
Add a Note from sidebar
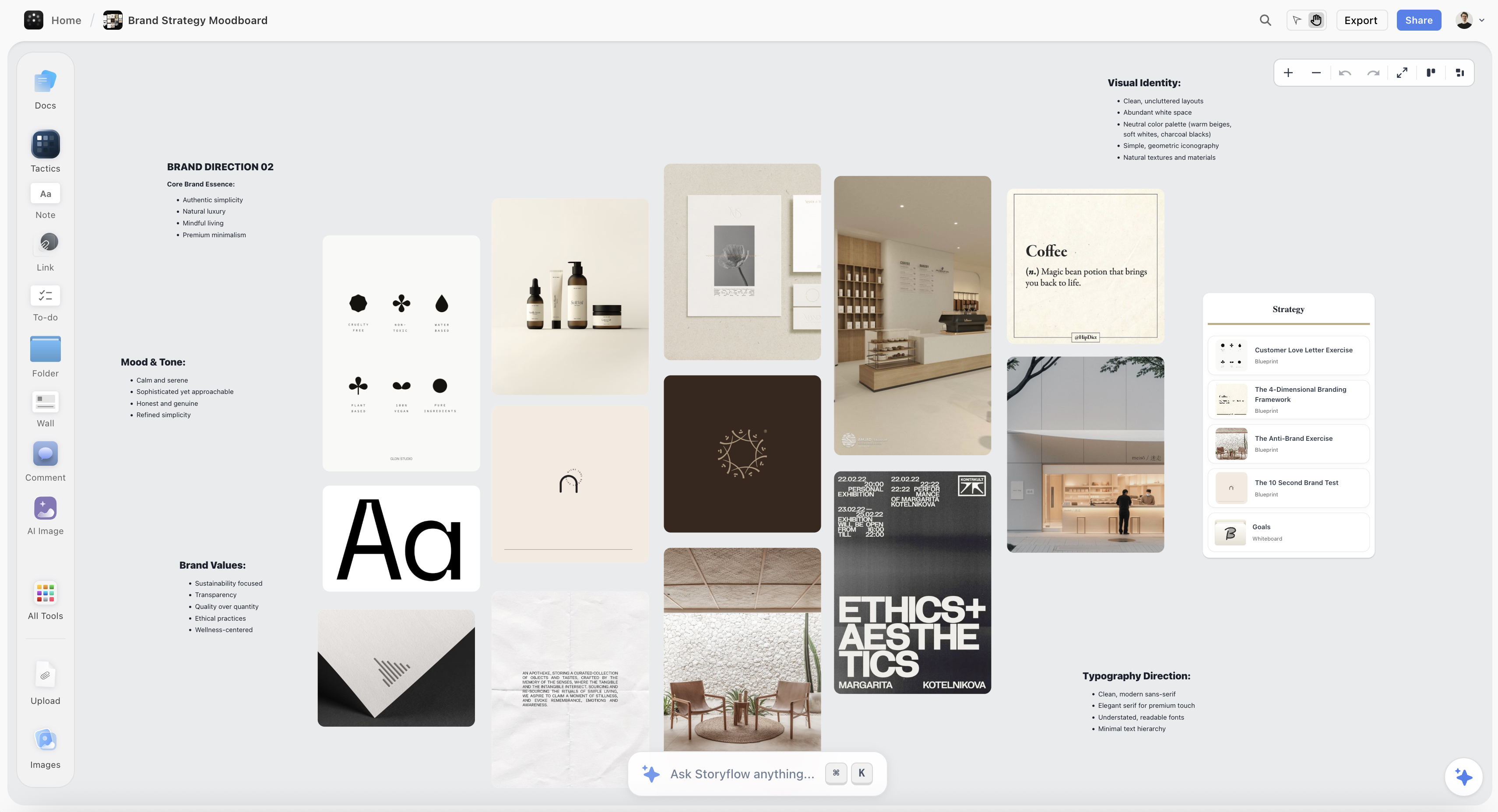click(46, 194)
